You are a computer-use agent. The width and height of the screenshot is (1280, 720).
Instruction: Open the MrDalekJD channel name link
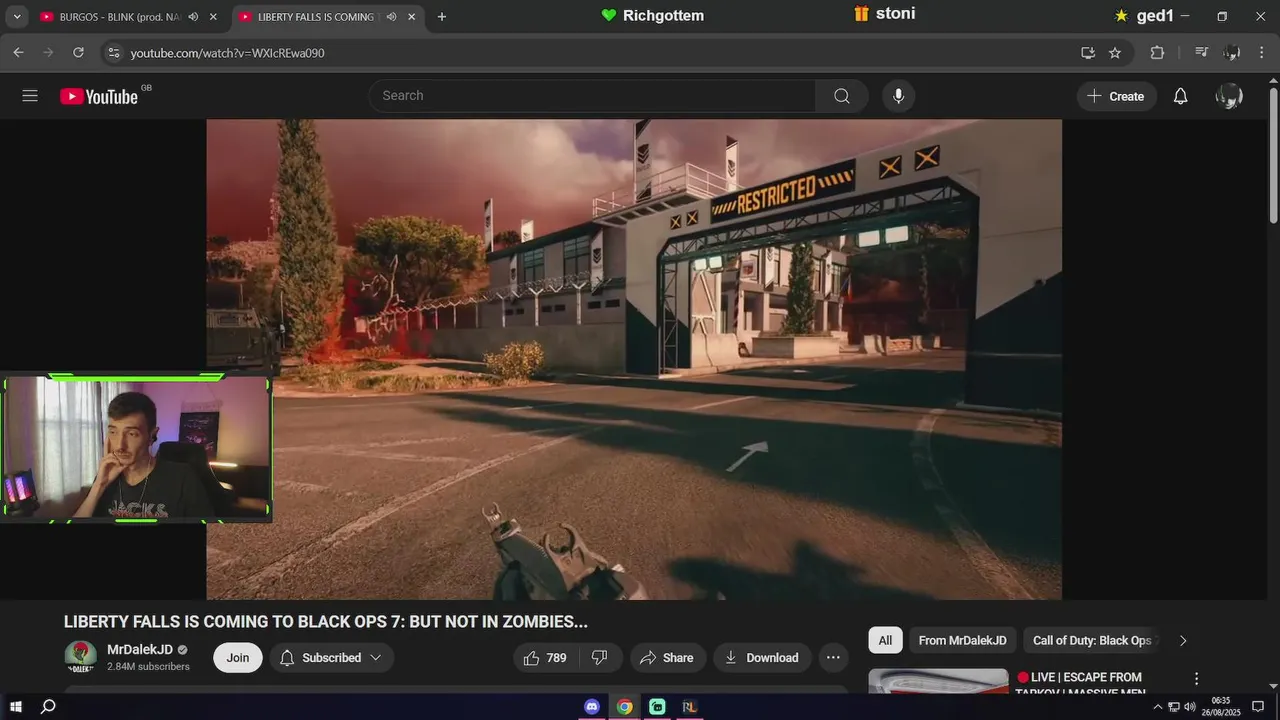click(x=140, y=650)
